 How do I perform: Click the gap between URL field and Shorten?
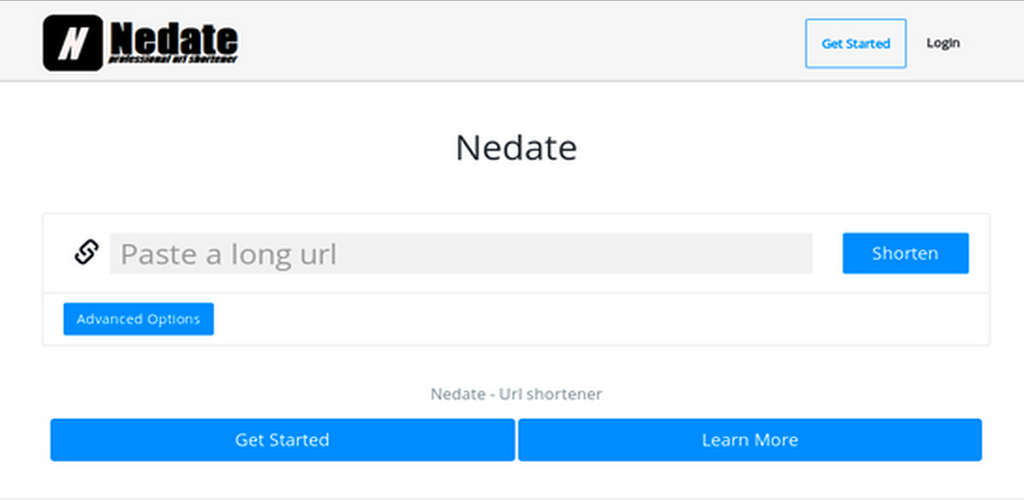(828, 254)
